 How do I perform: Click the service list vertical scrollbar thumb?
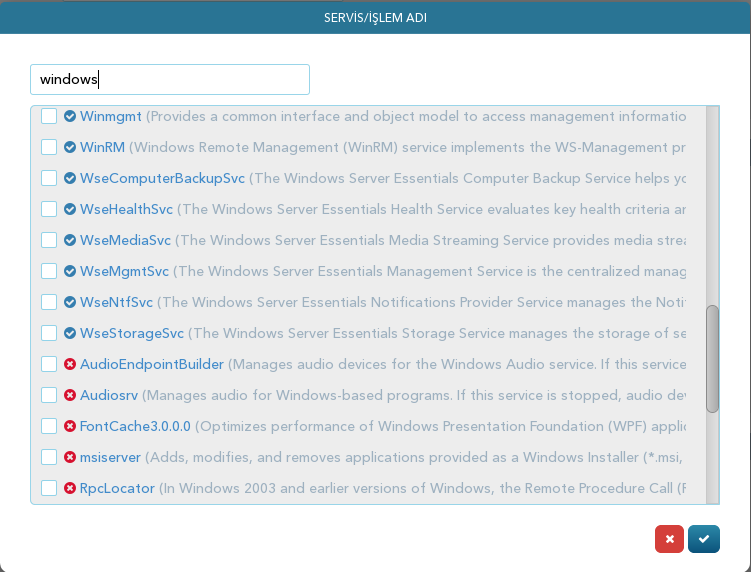pyautogui.click(x=712, y=359)
